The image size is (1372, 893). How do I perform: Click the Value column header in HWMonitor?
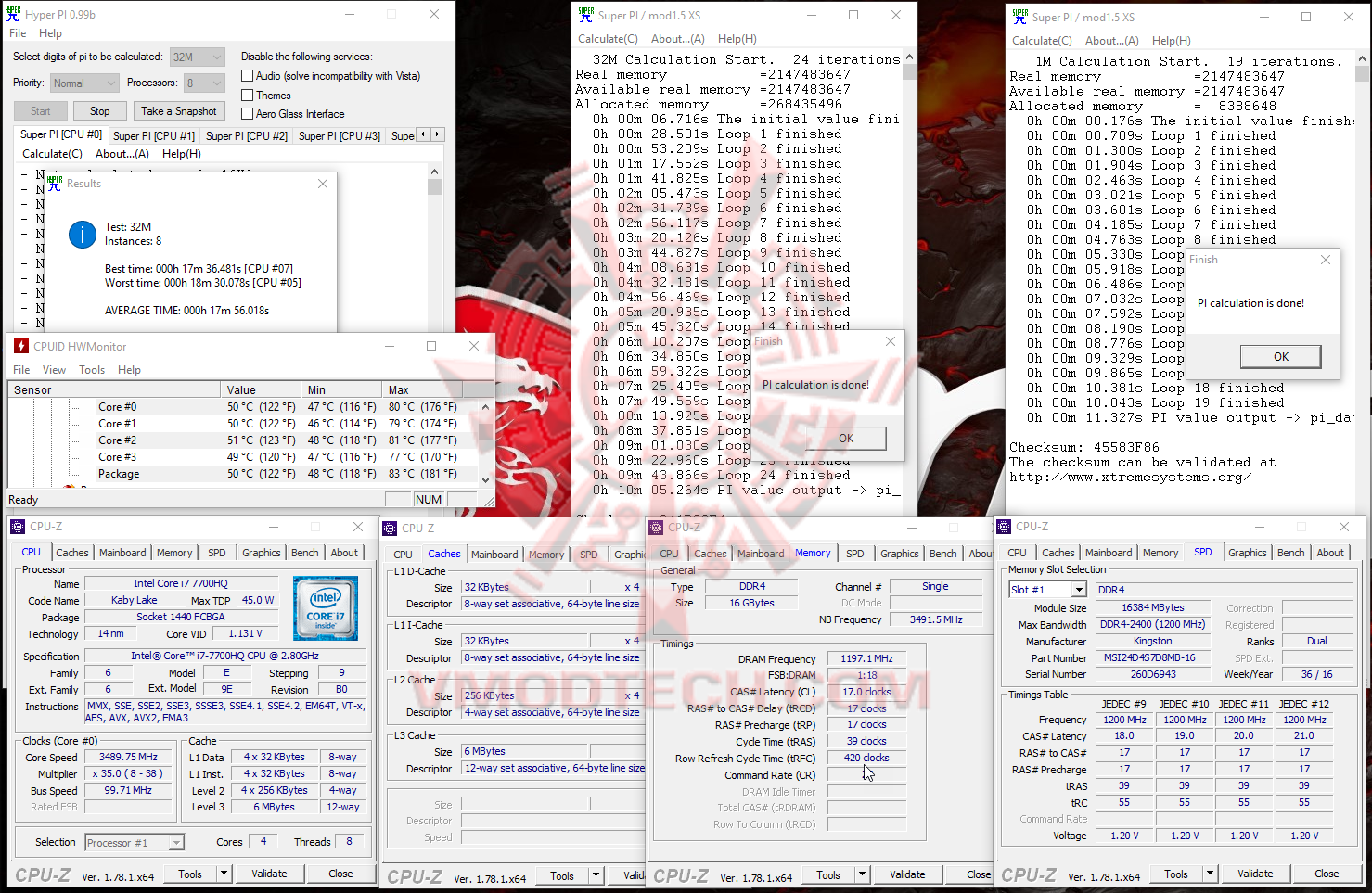tap(263, 390)
